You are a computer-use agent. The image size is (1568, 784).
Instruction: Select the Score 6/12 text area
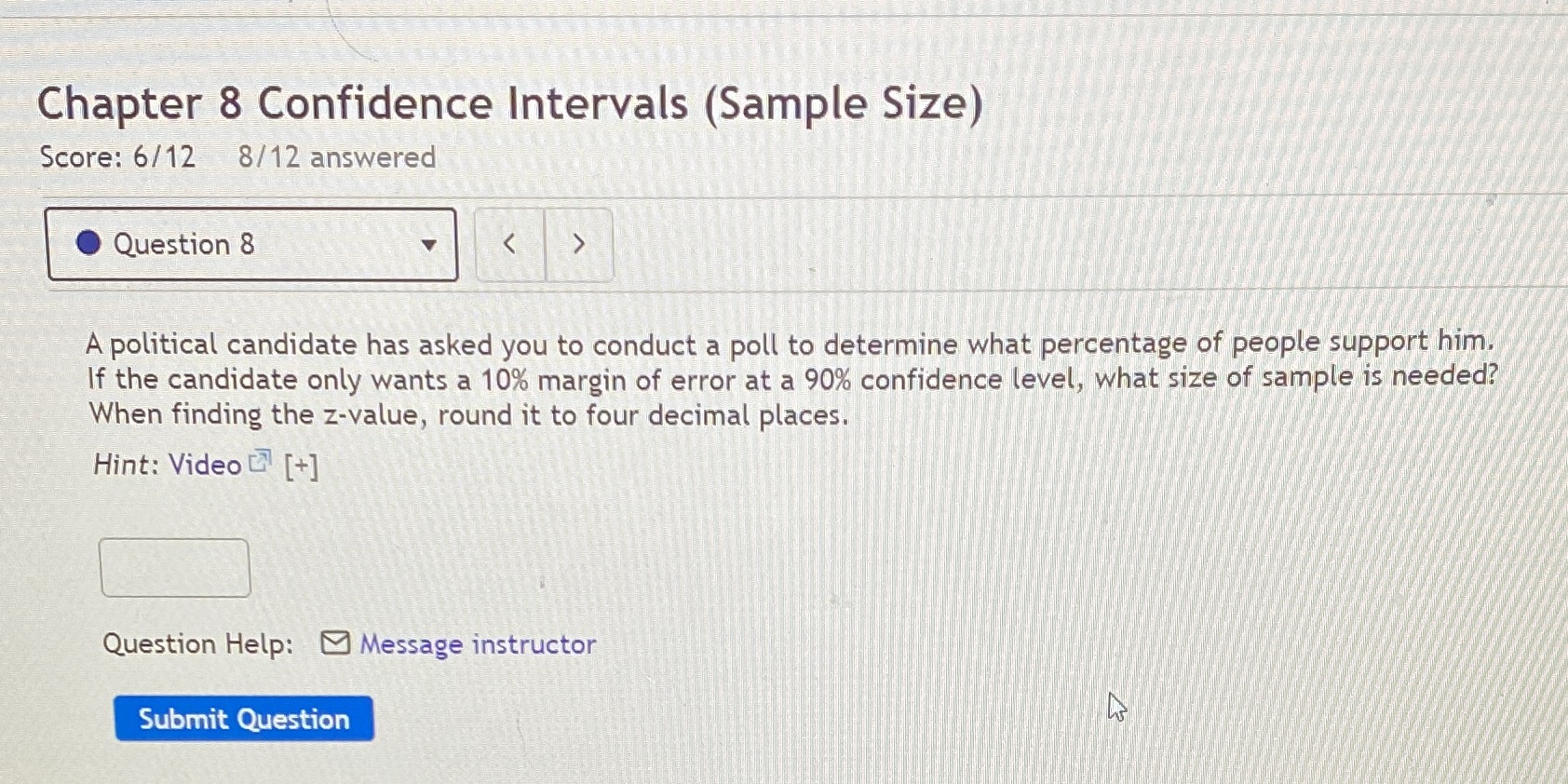(x=116, y=156)
